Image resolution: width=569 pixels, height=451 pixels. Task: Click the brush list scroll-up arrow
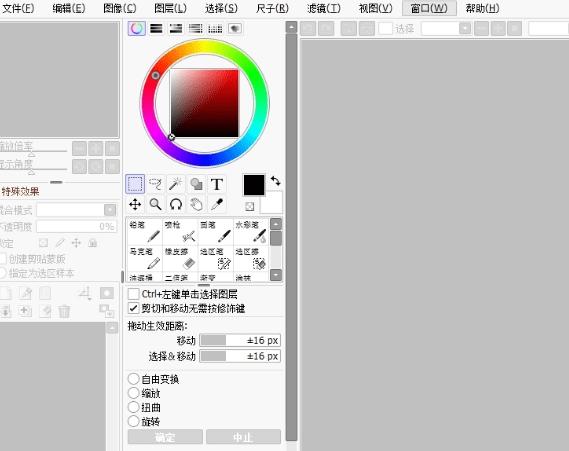[276, 224]
